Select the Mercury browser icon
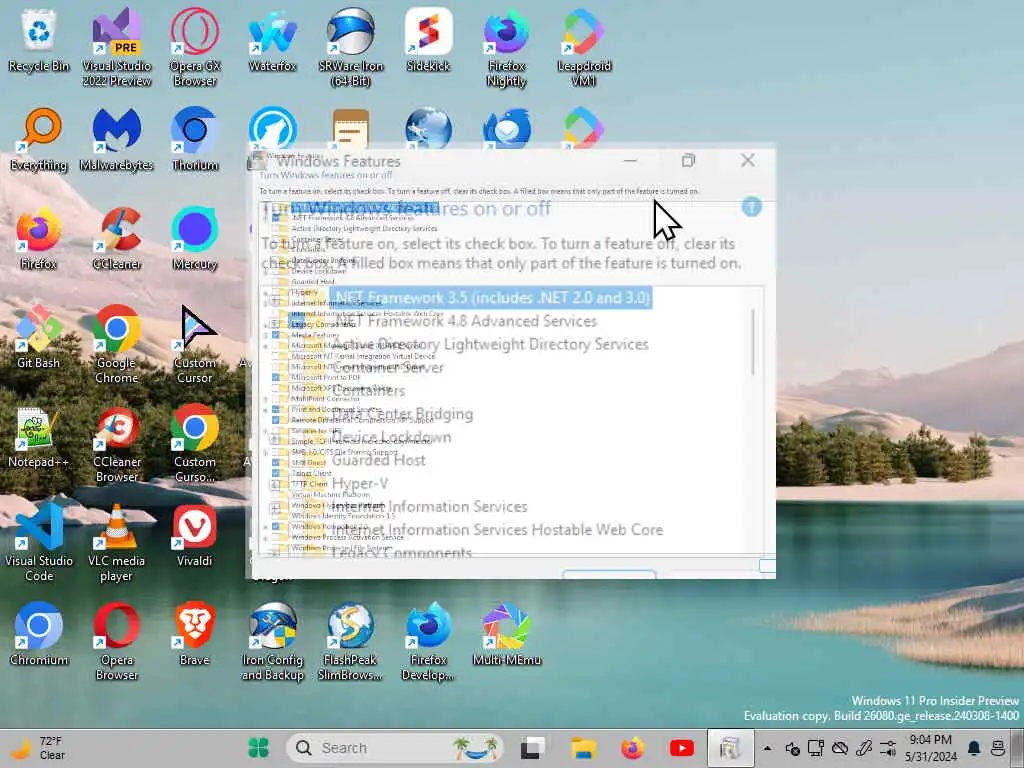Image resolution: width=1024 pixels, height=768 pixels. click(x=195, y=239)
